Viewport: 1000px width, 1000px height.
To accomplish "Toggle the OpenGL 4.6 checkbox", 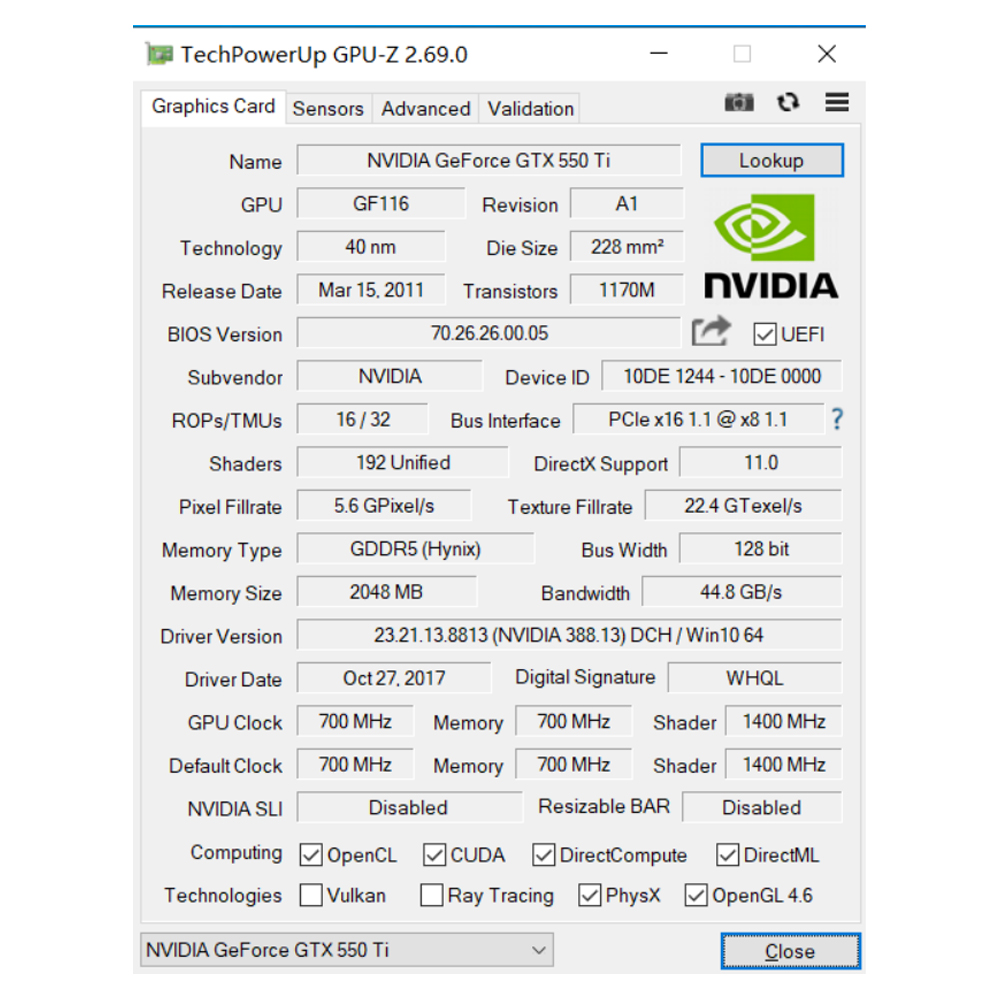I will [x=696, y=895].
